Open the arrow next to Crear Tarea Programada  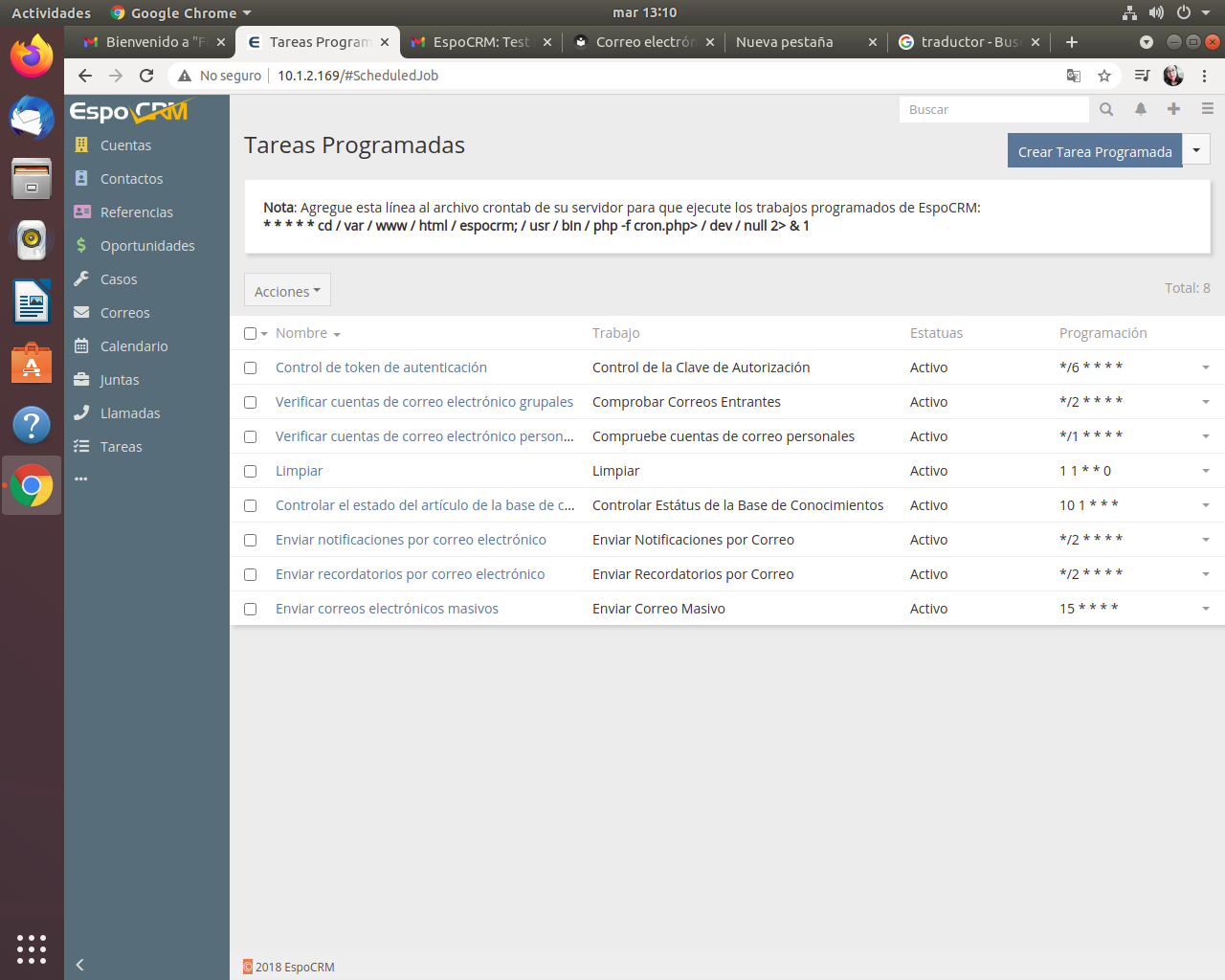click(x=1196, y=150)
